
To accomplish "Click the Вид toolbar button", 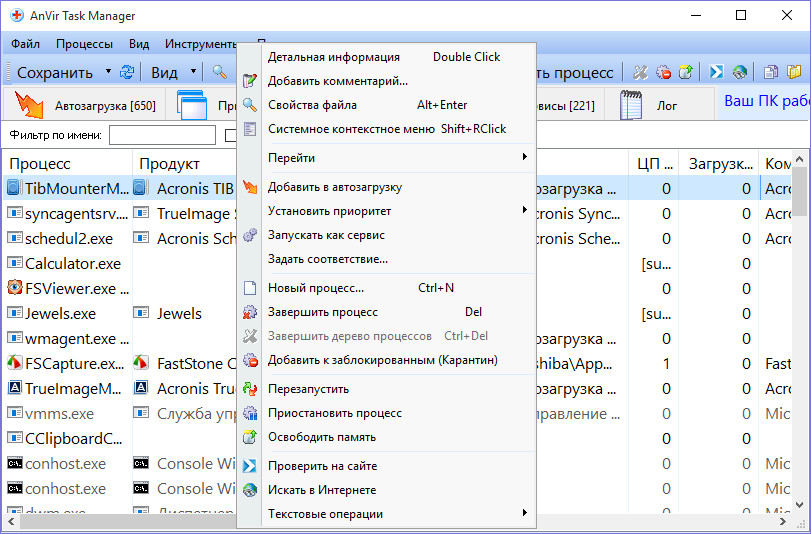I will pos(164,72).
